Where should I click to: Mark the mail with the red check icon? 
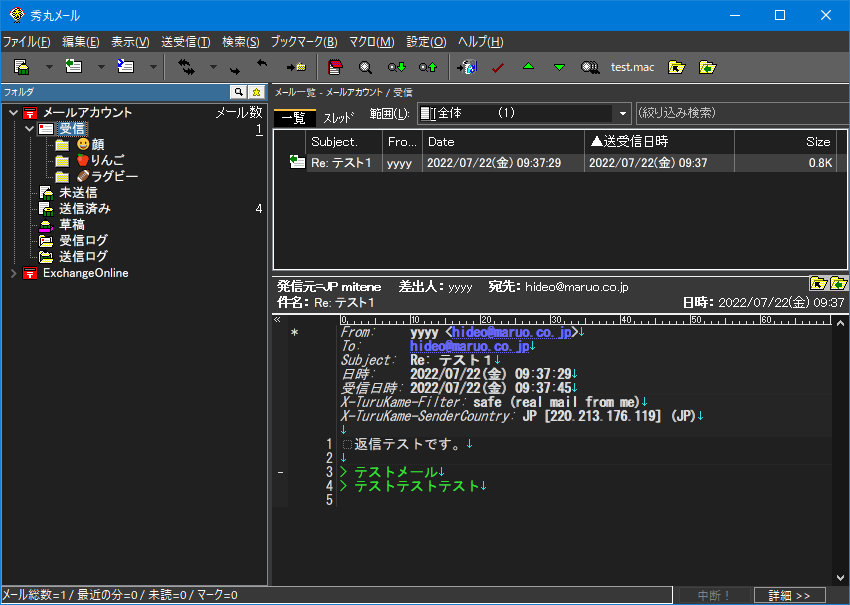coord(497,67)
